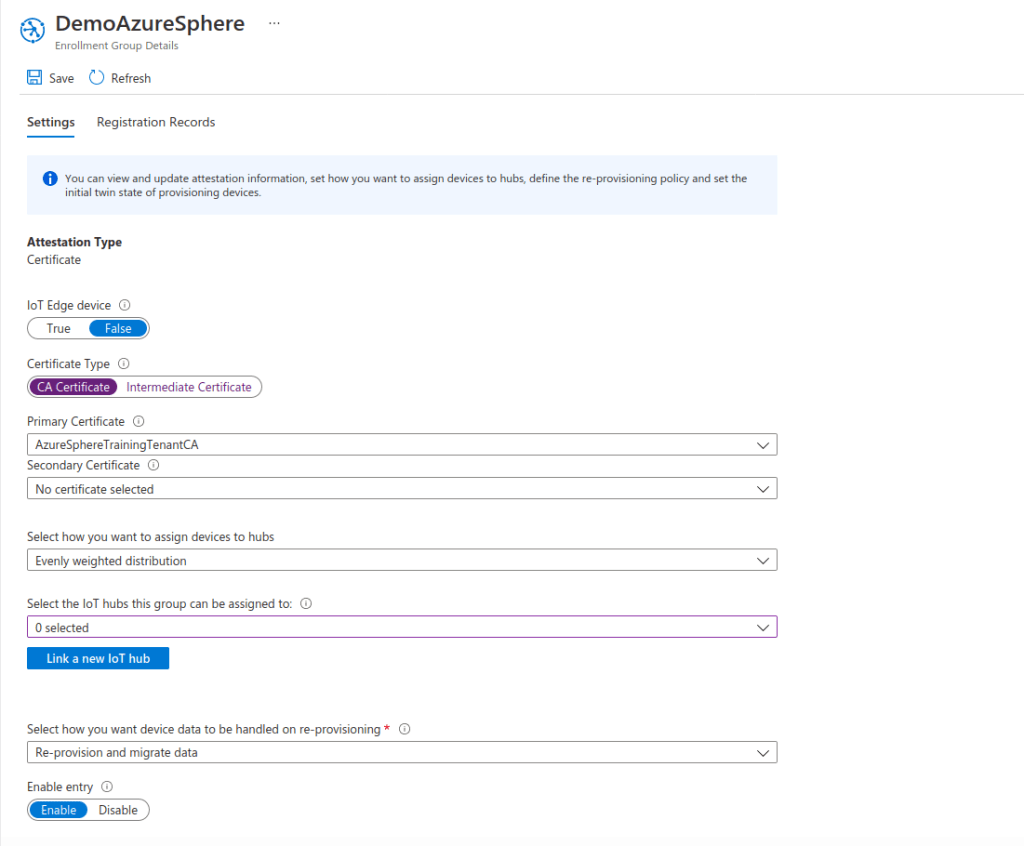Screen dimensions: 1024x846
Task: Click info icon next to Enable entry
Action: [107, 787]
